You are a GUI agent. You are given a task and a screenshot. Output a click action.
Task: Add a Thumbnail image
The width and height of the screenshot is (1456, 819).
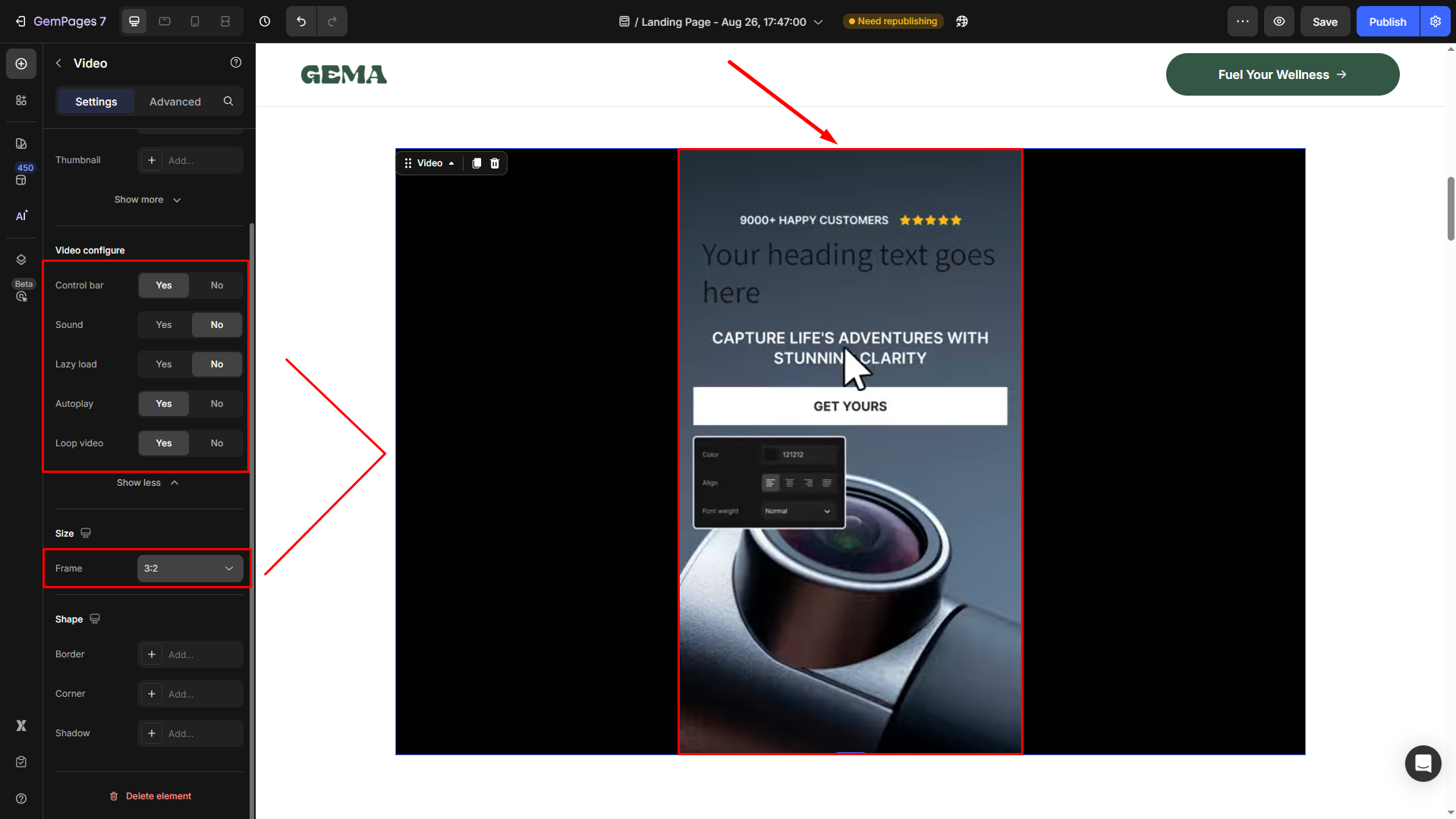point(190,160)
